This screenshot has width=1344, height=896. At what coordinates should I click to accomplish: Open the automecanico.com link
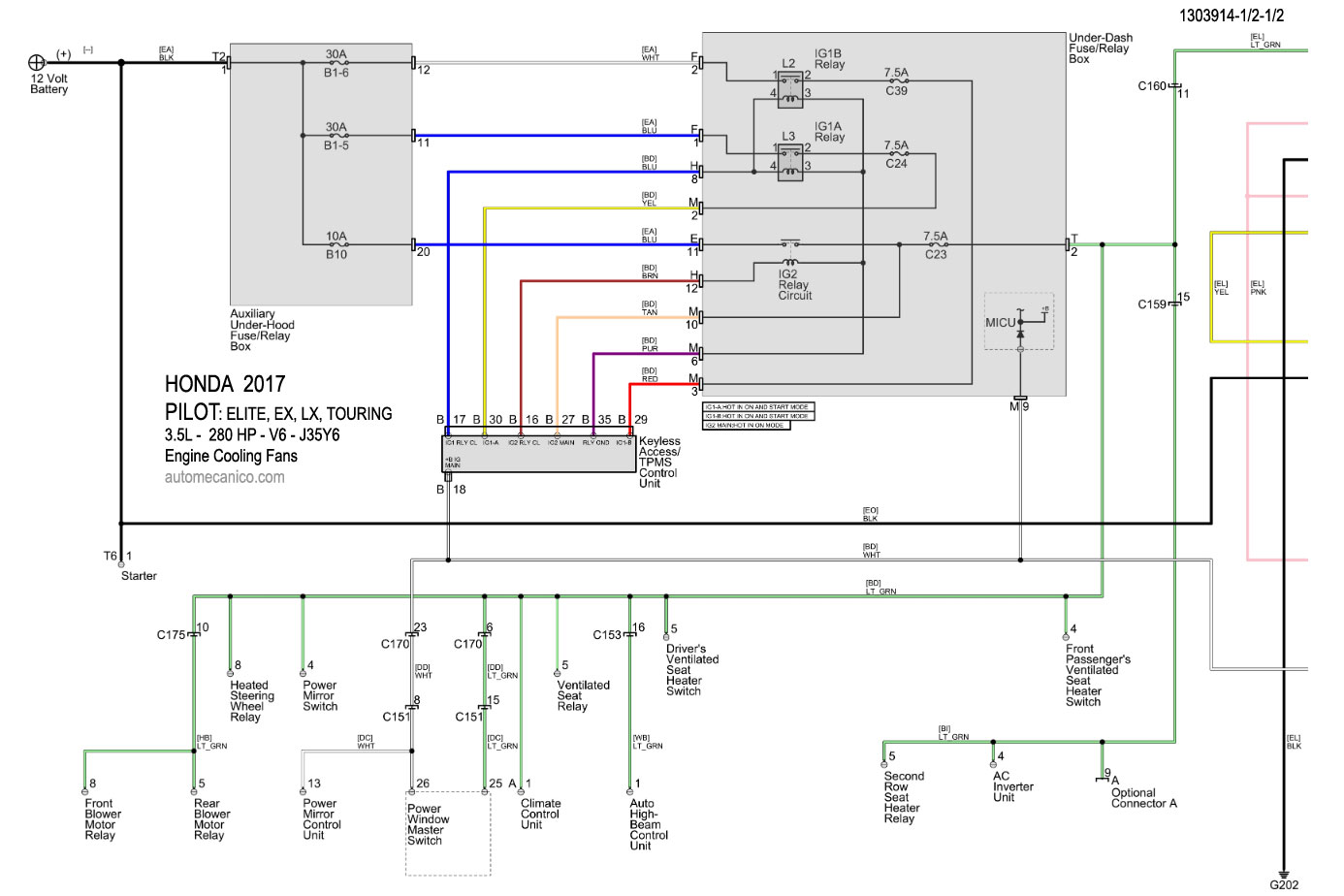click(x=225, y=477)
